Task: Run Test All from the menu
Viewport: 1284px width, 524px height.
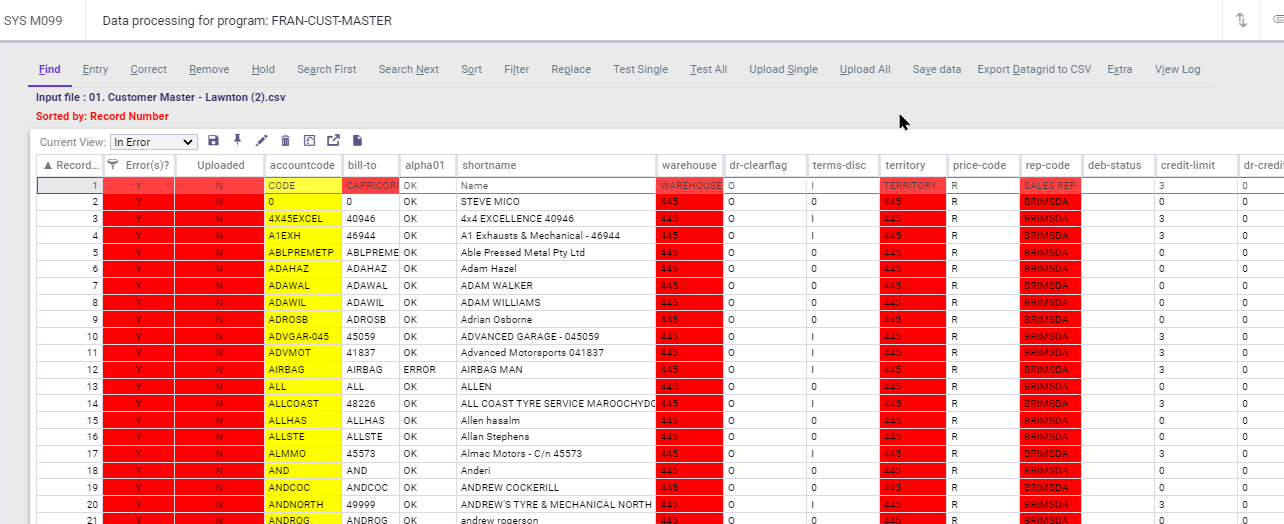Action: coord(709,69)
